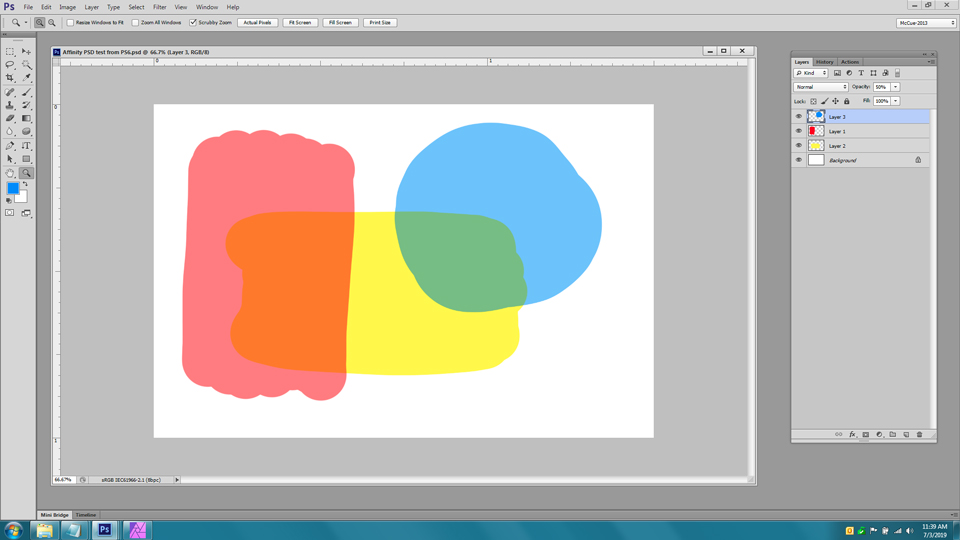Select the Eyedropper tool
960x540 pixels.
click(27, 78)
